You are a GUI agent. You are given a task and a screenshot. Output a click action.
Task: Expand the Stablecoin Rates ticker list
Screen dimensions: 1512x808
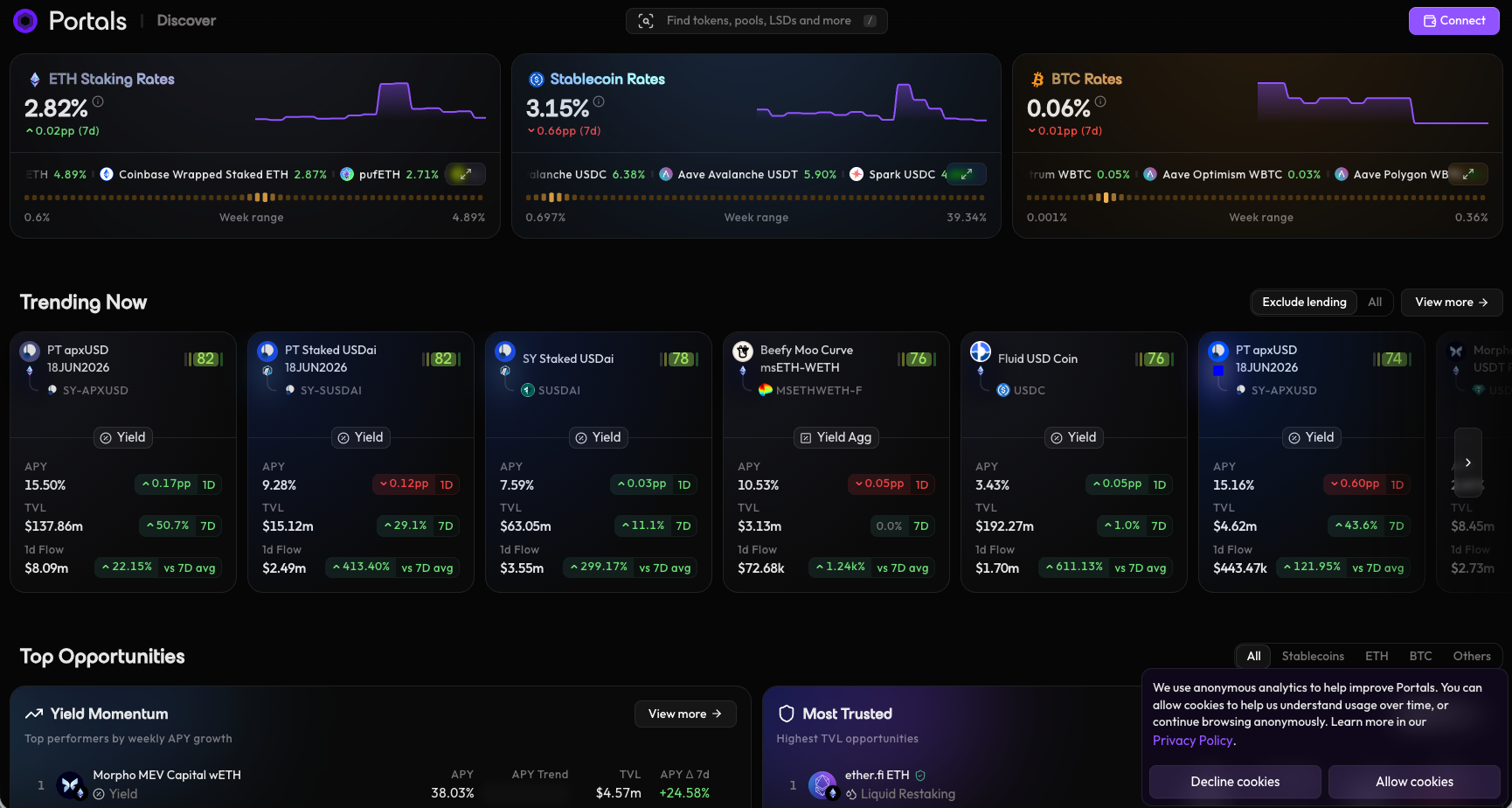tap(967, 174)
